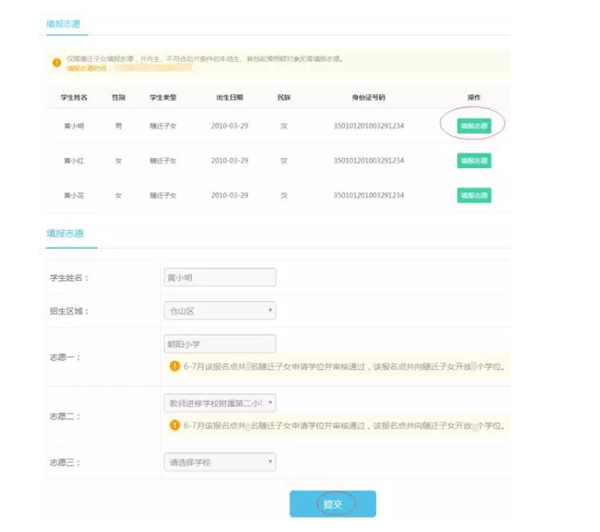600x532 pixels.
Task: Click ID number in 黄小明 row
Action: pos(368,126)
